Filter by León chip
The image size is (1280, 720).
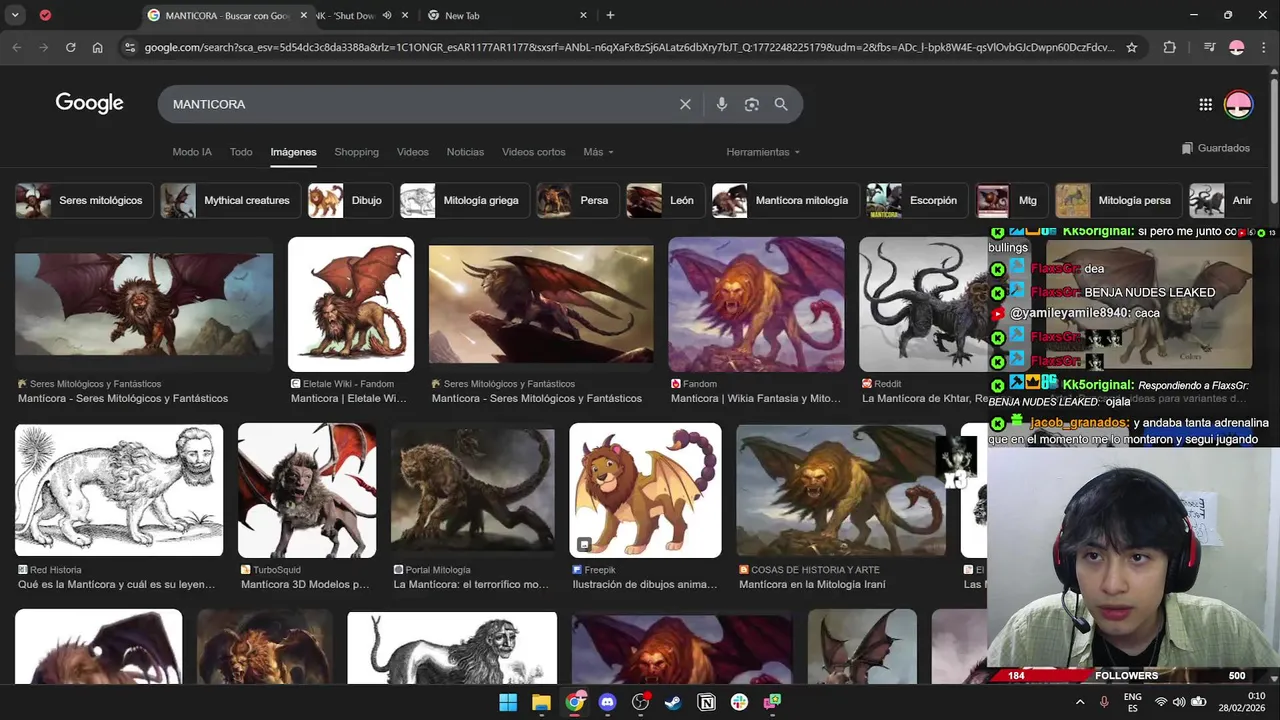[665, 200]
